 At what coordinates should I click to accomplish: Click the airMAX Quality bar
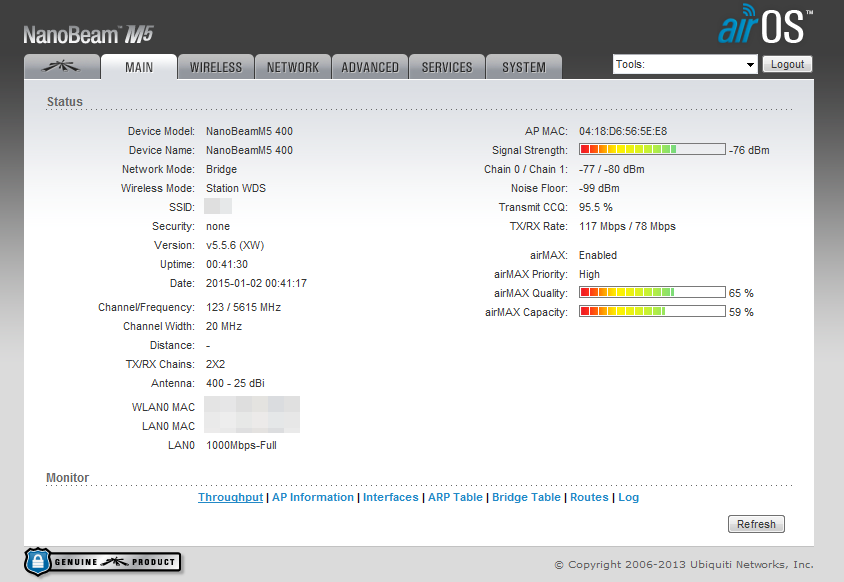pyautogui.click(x=652, y=292)
